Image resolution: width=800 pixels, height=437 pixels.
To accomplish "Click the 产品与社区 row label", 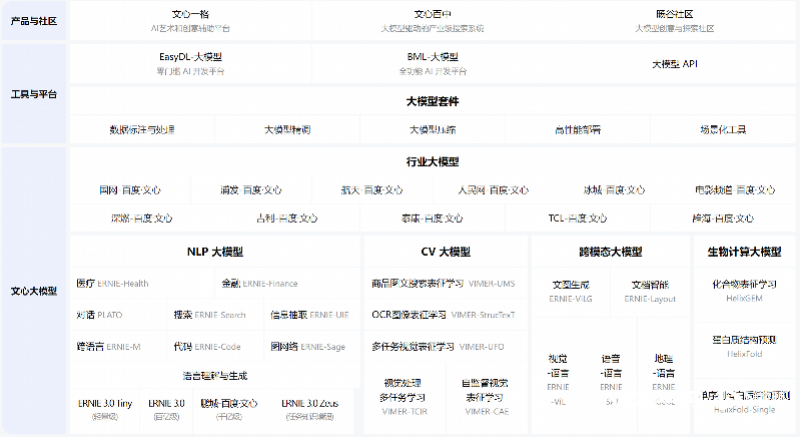I will click(34, 21).
